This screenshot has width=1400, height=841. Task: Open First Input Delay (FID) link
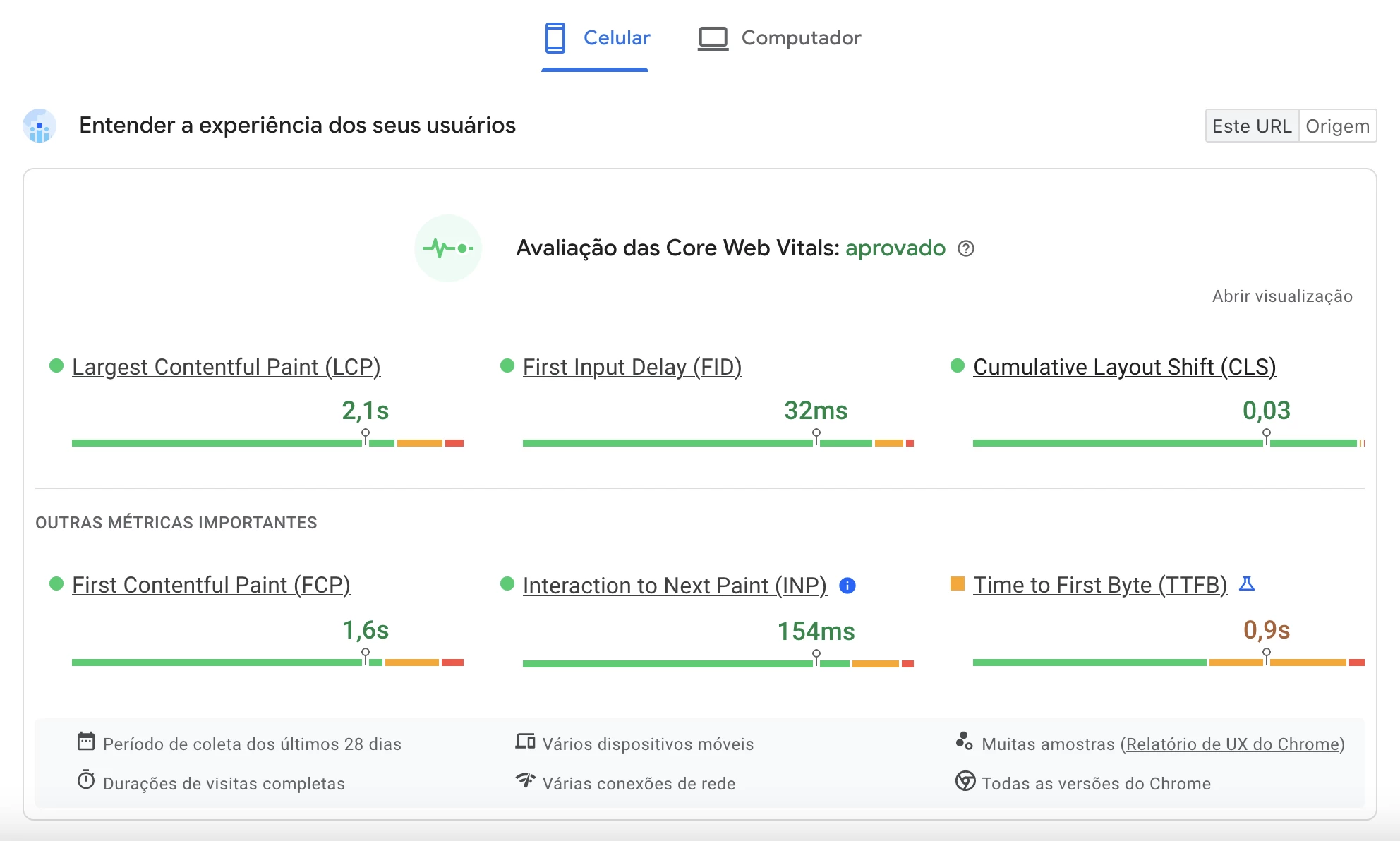(x=632, y=367)
